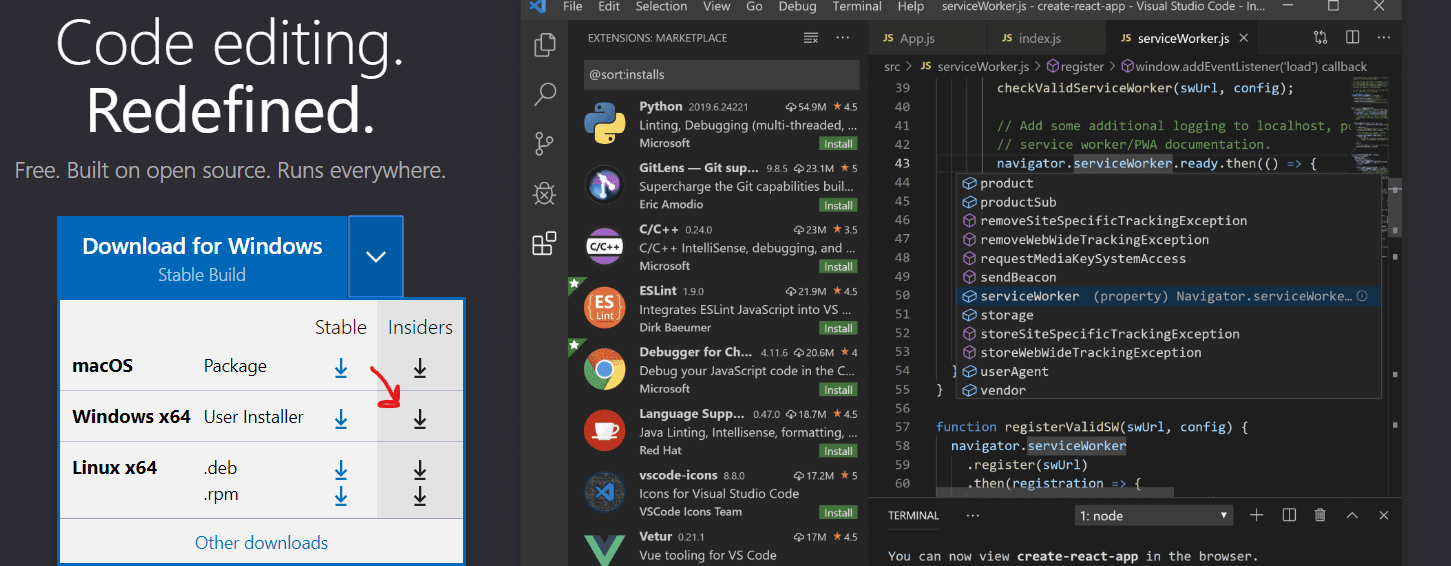1451x566 pixels.
Task: Click the new terminal plus icon
Action: tap(1257, 515)
